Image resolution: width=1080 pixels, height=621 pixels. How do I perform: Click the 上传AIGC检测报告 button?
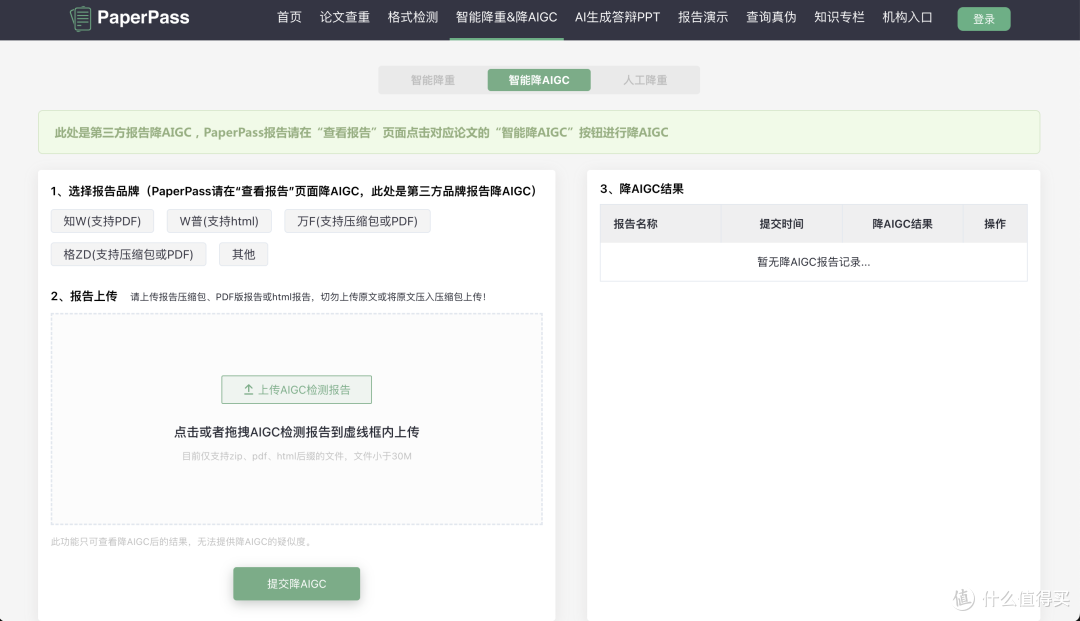click(296, 390)
